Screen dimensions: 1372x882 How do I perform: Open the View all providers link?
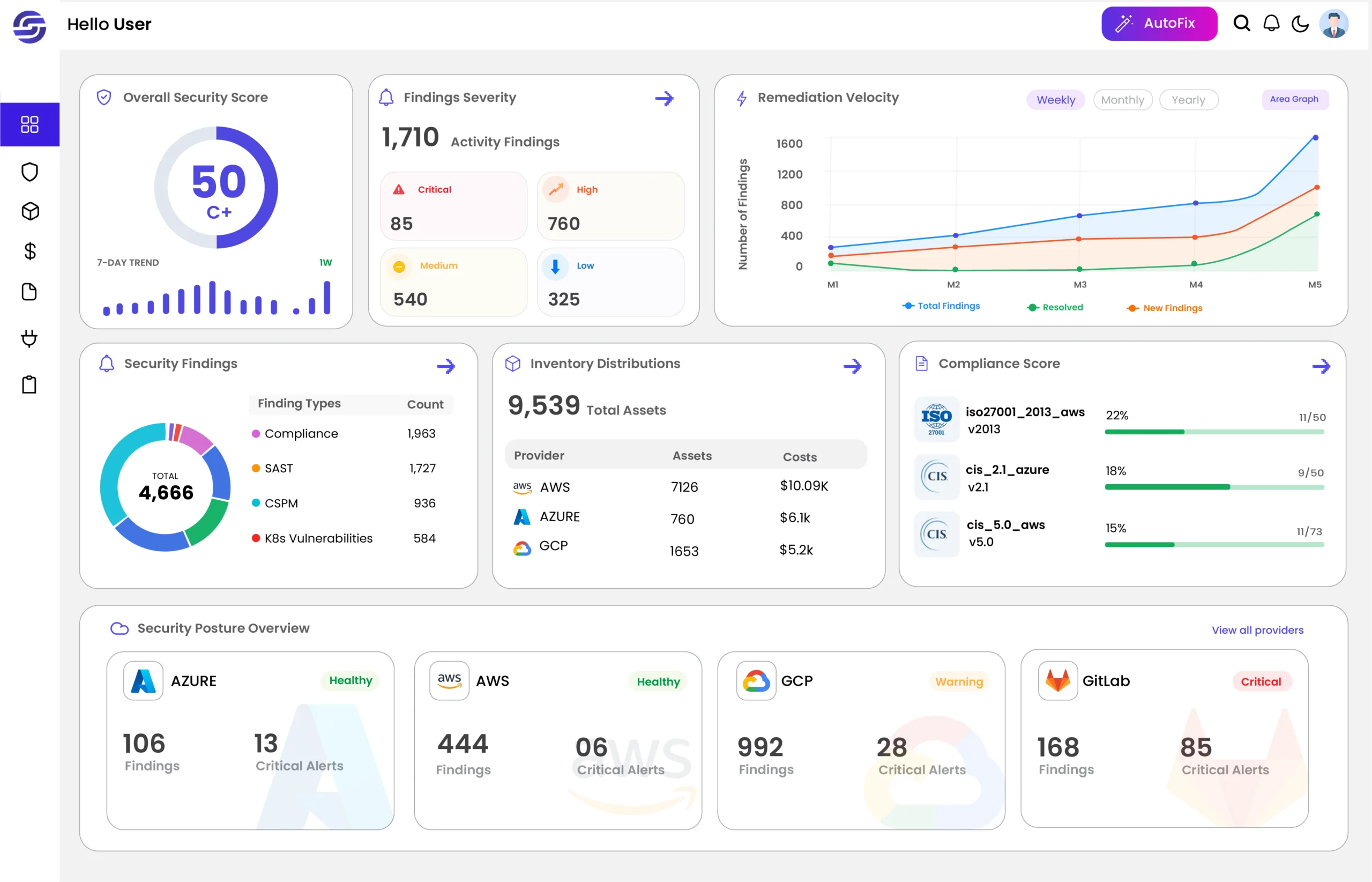(x=1257, y=630)
